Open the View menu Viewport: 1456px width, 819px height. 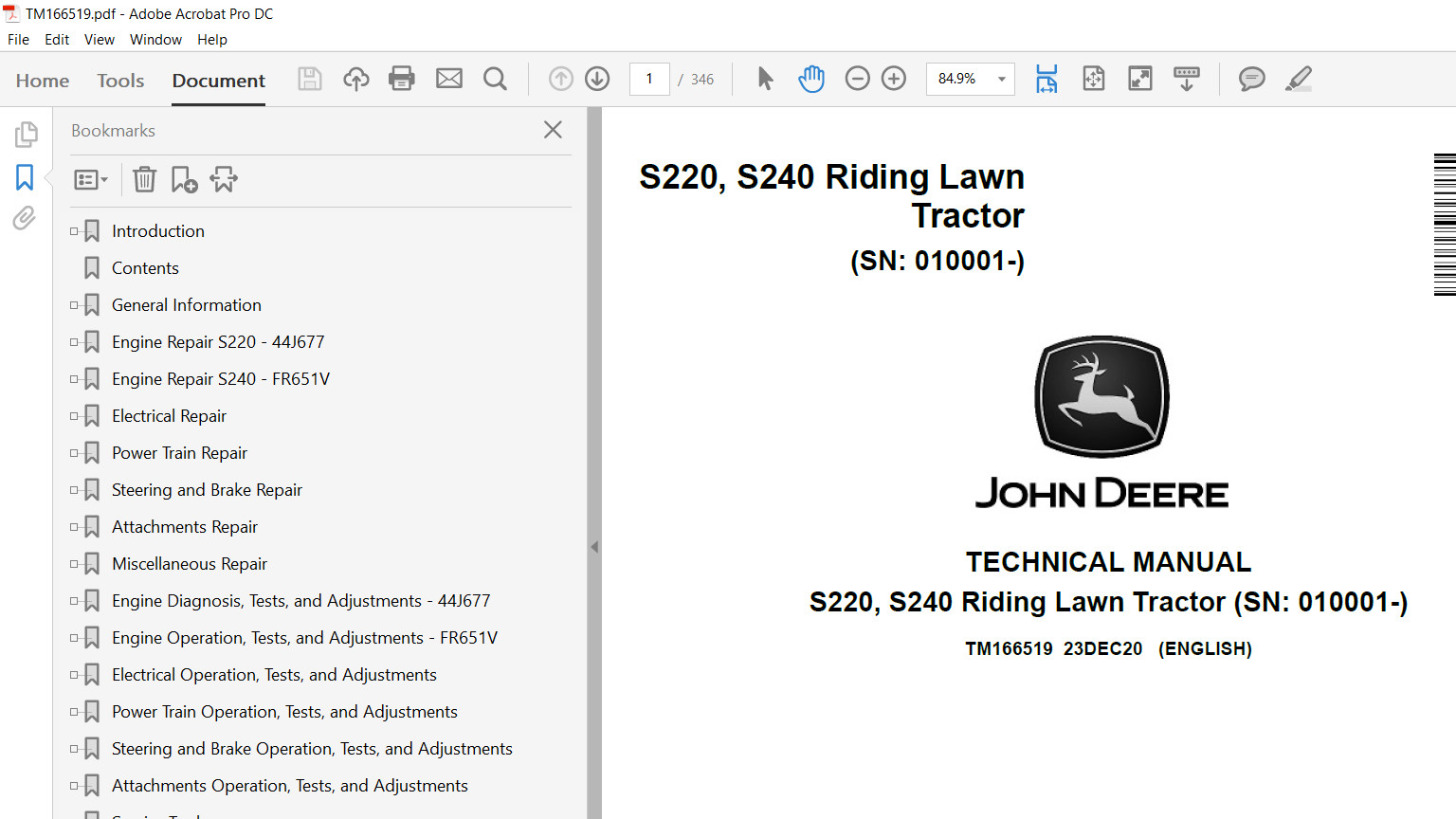pyautogui.click(x=100, y=40)
